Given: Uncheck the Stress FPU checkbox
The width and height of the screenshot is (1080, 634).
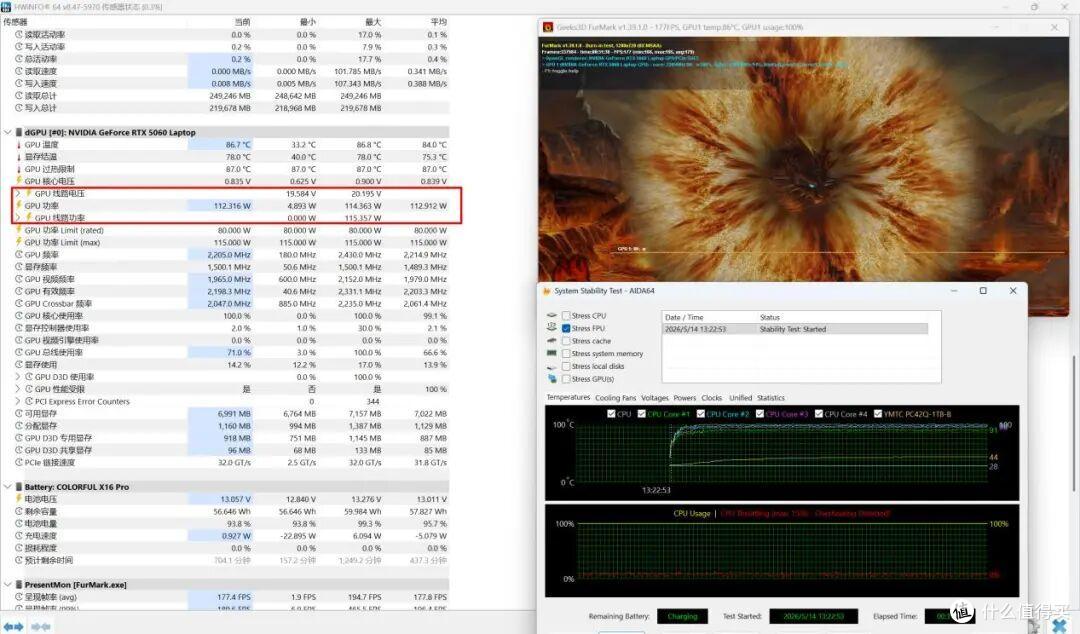Looking at the screenshot, I should (565, 328).
